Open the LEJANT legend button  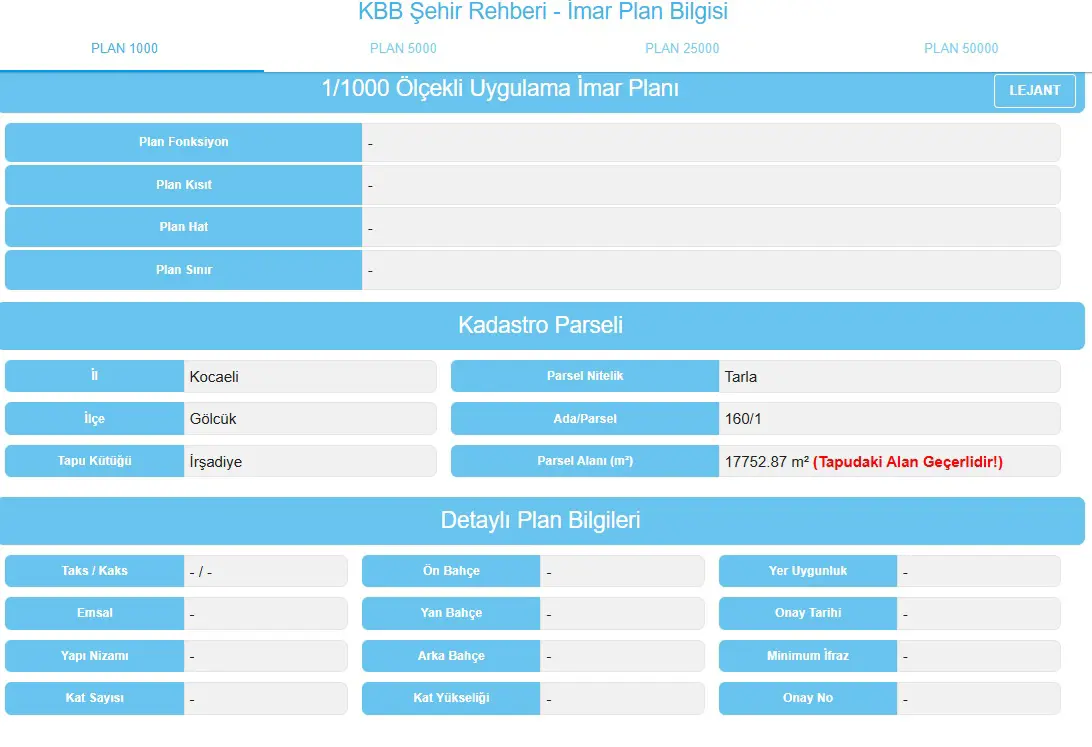click(1034, 91)
